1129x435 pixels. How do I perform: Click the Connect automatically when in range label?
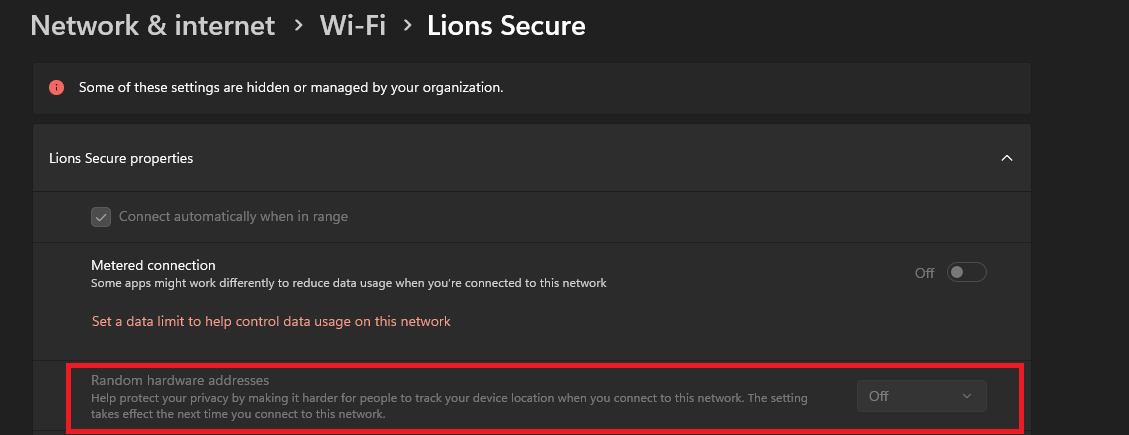click(x=233, y=216)
